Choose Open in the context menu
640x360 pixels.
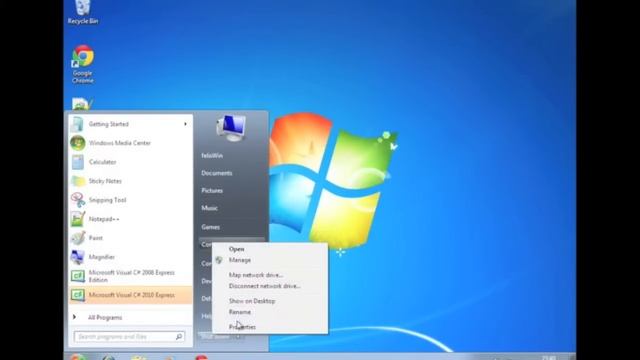click(x=270, y=249)
